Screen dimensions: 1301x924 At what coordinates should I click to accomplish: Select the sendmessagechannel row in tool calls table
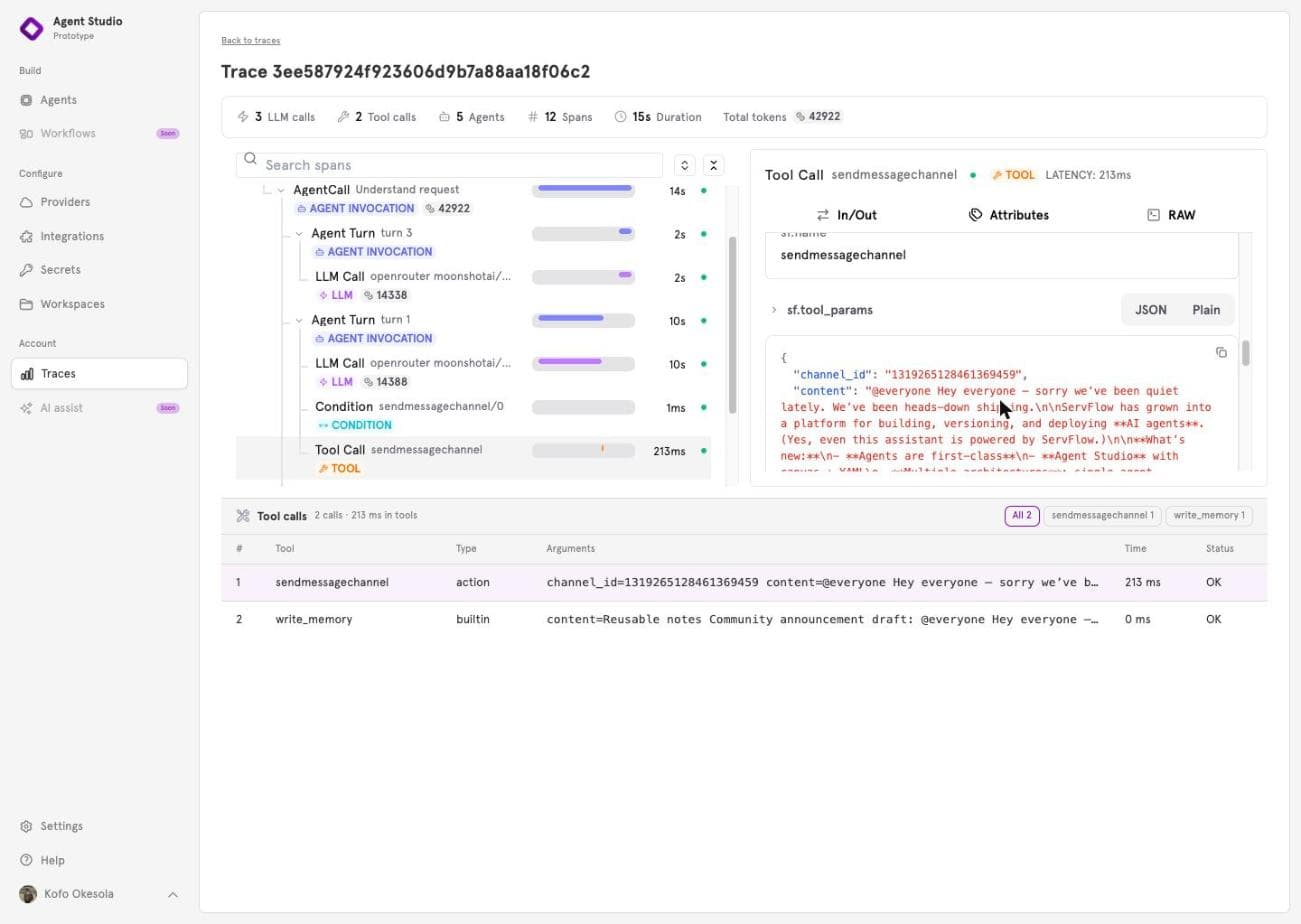coord(744,582)
